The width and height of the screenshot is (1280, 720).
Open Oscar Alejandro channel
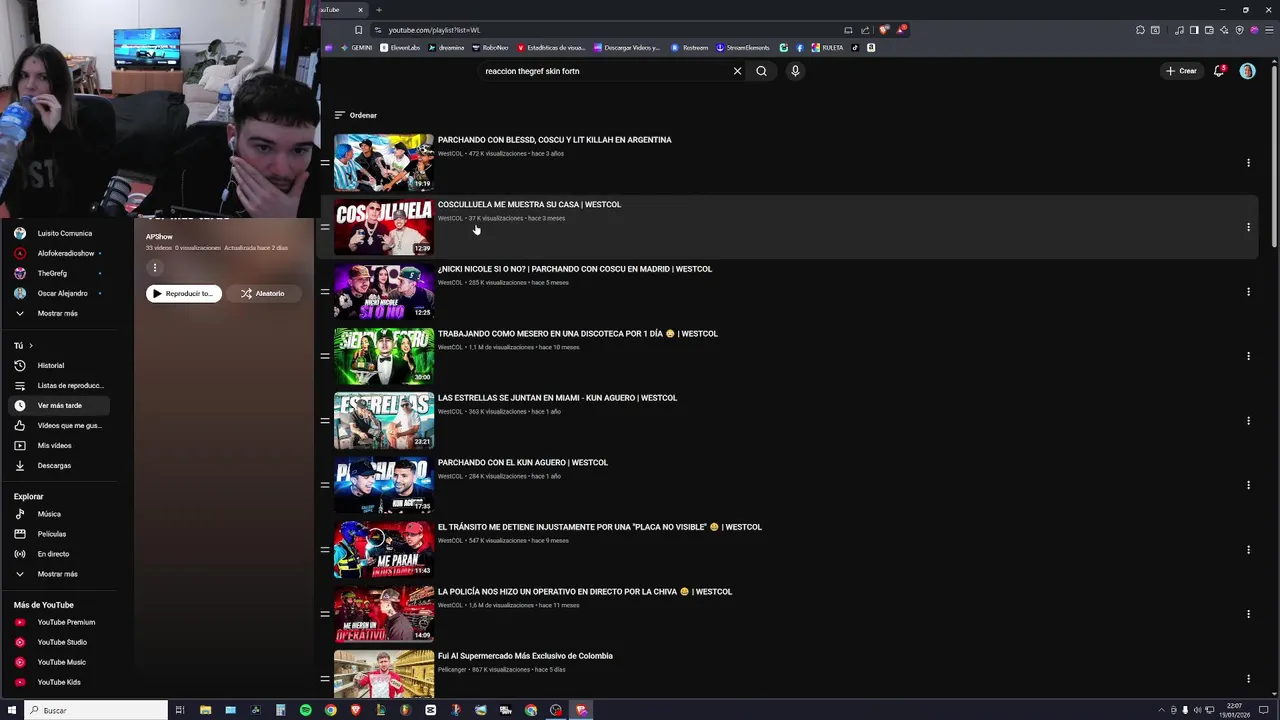59,293
